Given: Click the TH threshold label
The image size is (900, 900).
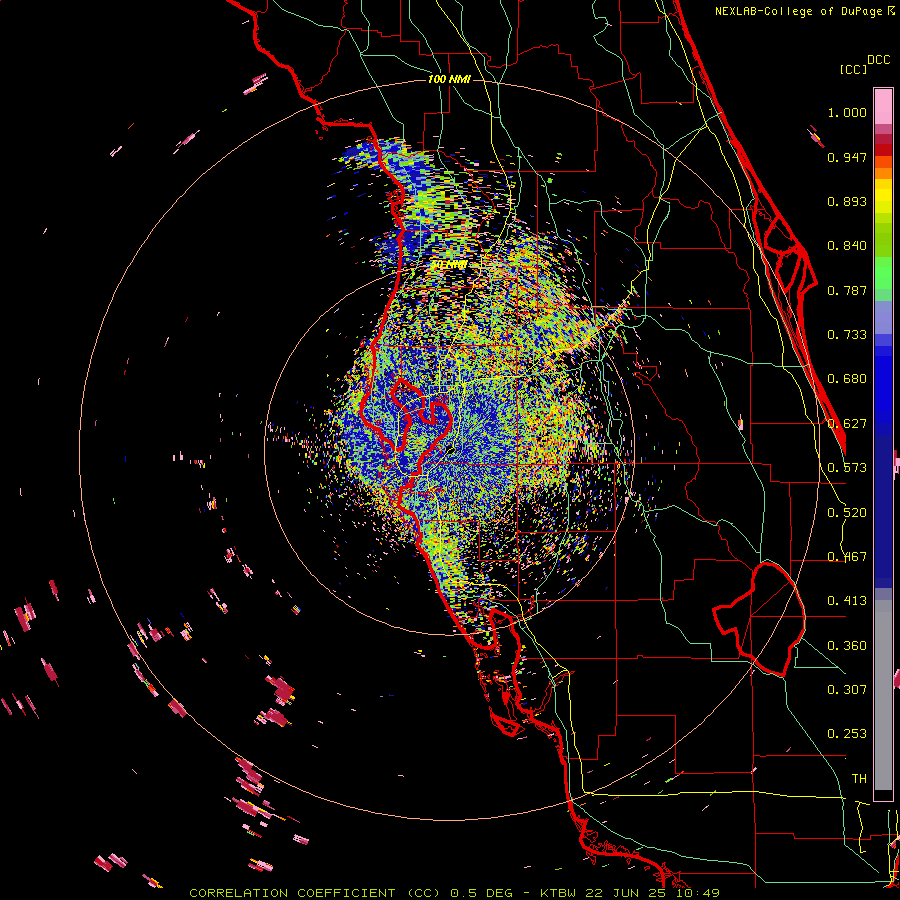Looking at the screenshot, I should [859, 779].
